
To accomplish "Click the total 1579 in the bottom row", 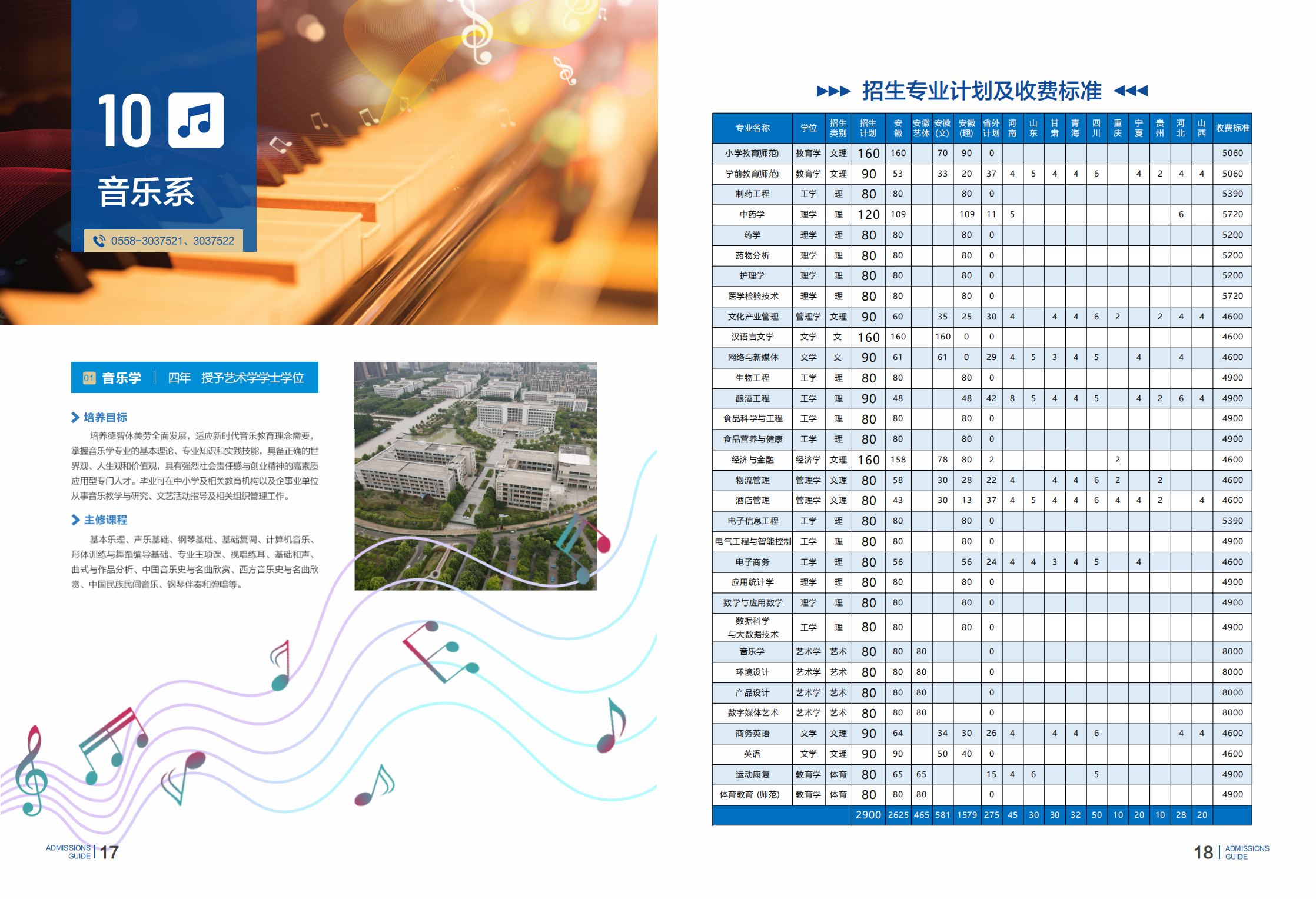I will [966, 815].
